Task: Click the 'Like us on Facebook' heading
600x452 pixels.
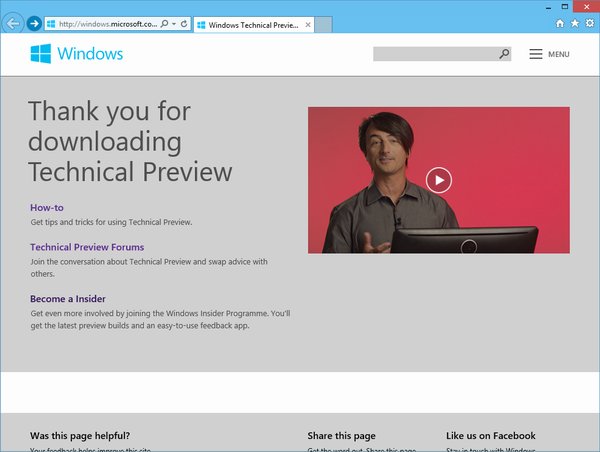Action: (x=491, y=436)
